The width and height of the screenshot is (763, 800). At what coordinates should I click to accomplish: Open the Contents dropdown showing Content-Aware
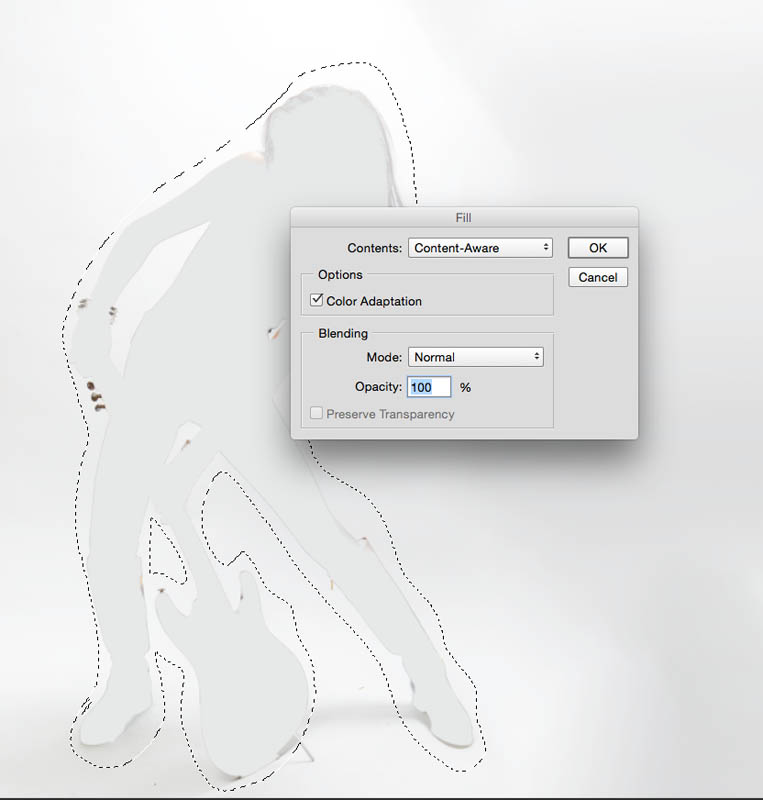coord(480,248)
